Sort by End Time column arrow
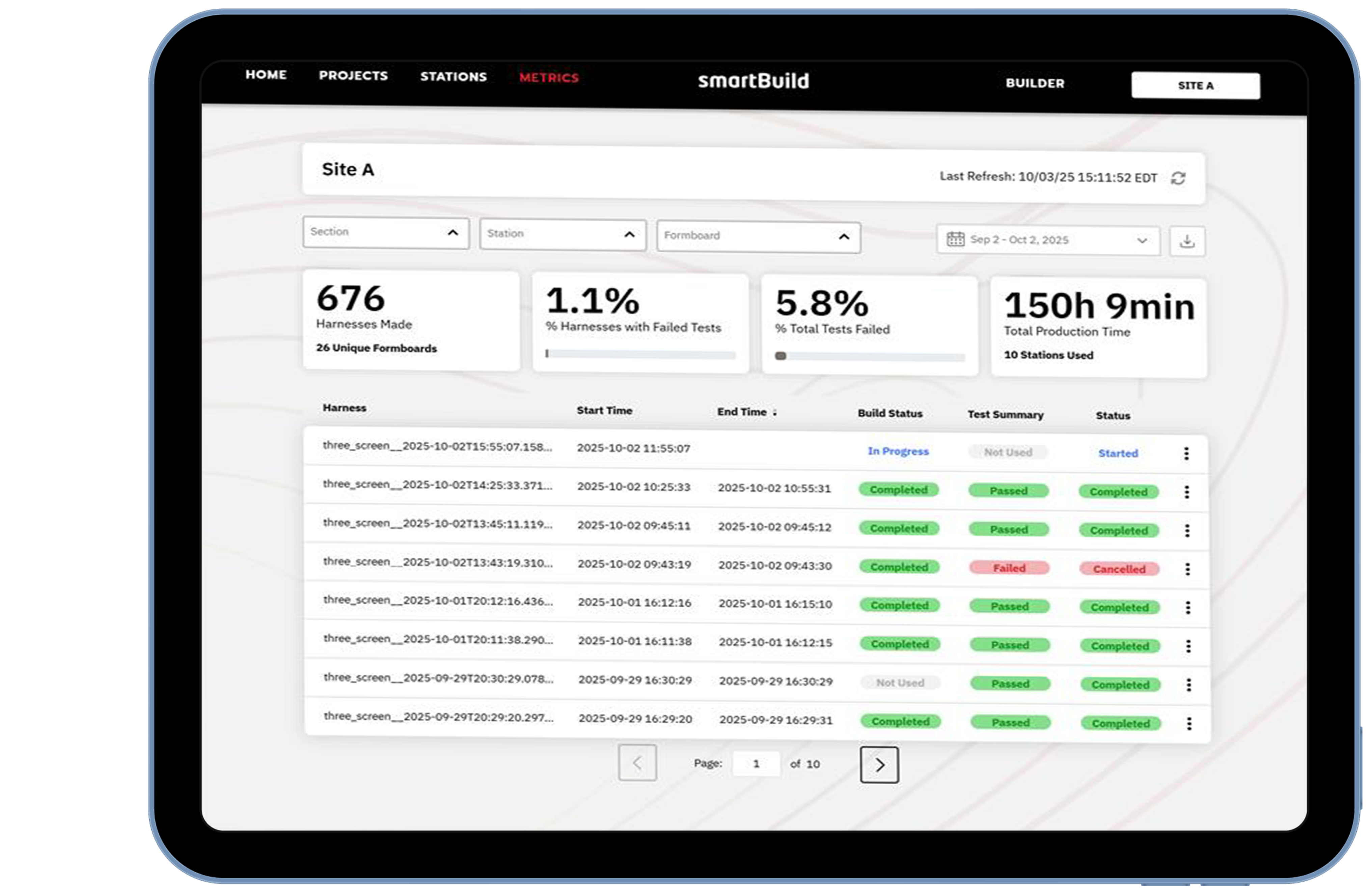Viewport: 1371px width, 896px height. tap(775, 412)
